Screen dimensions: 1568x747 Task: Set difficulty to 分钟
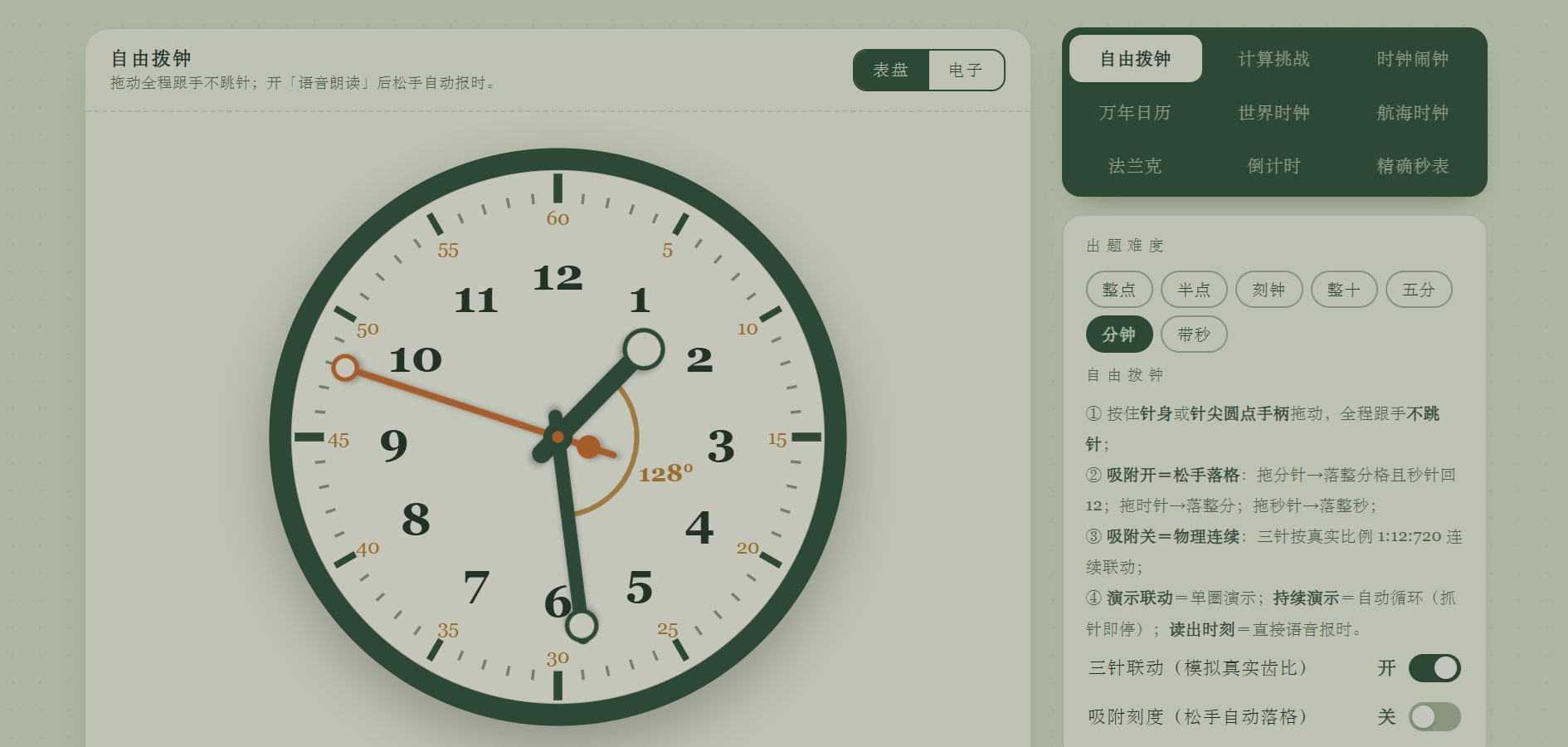[x=1119, y=334]
